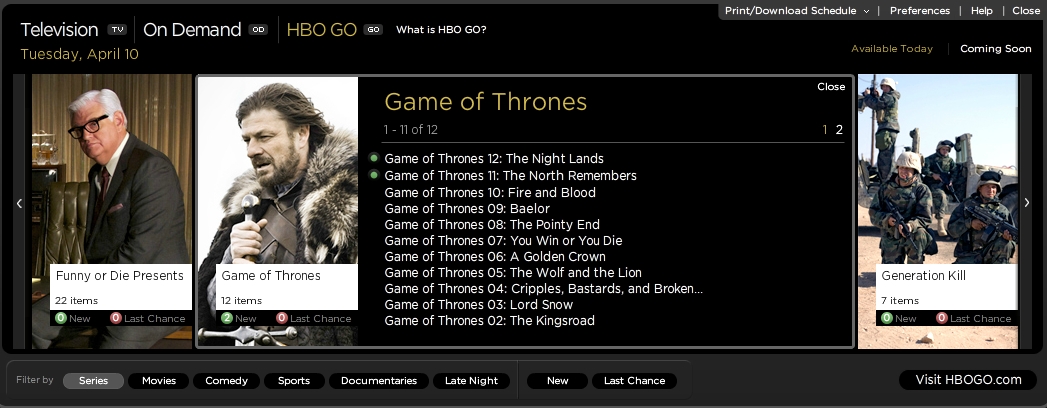Screen dimensions: 1047x408
Task: Open episode 02: The Kingsroad
Action: [489, 321]
